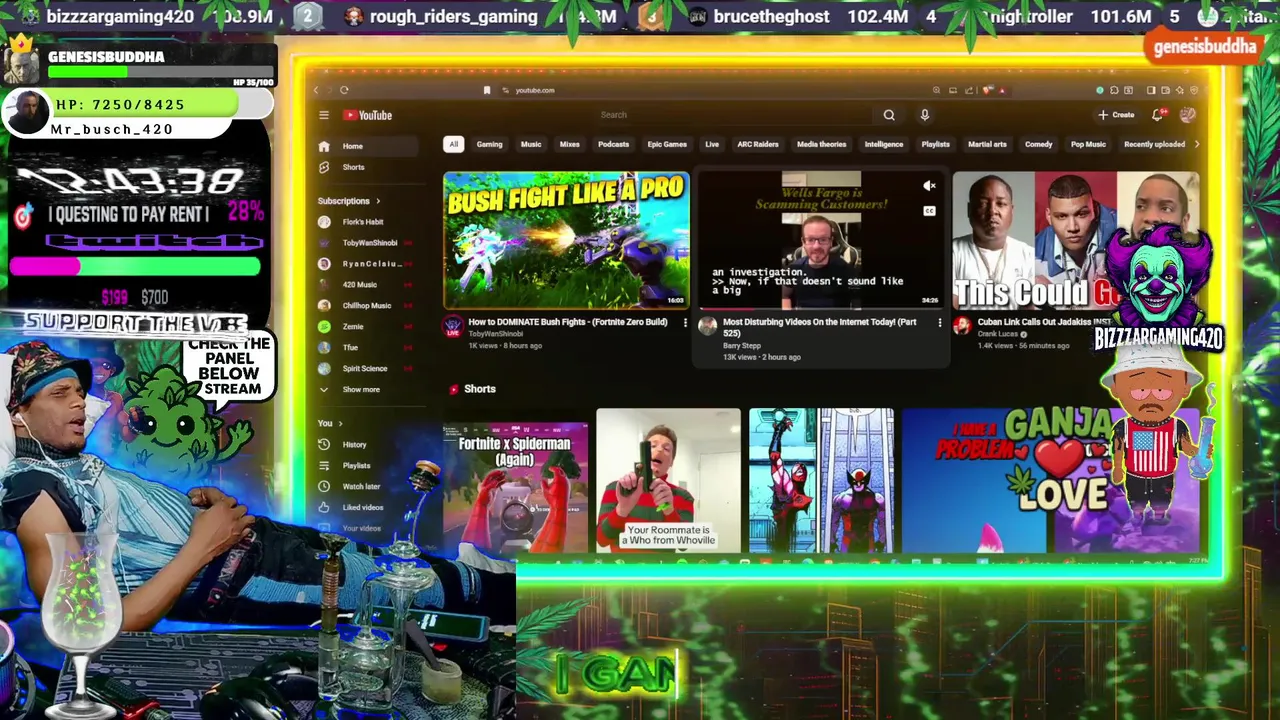This screenshot has width=1280, height=720.
Task: Open the more options menu for the Bush Fights video
Action: (x=685, y=323)
